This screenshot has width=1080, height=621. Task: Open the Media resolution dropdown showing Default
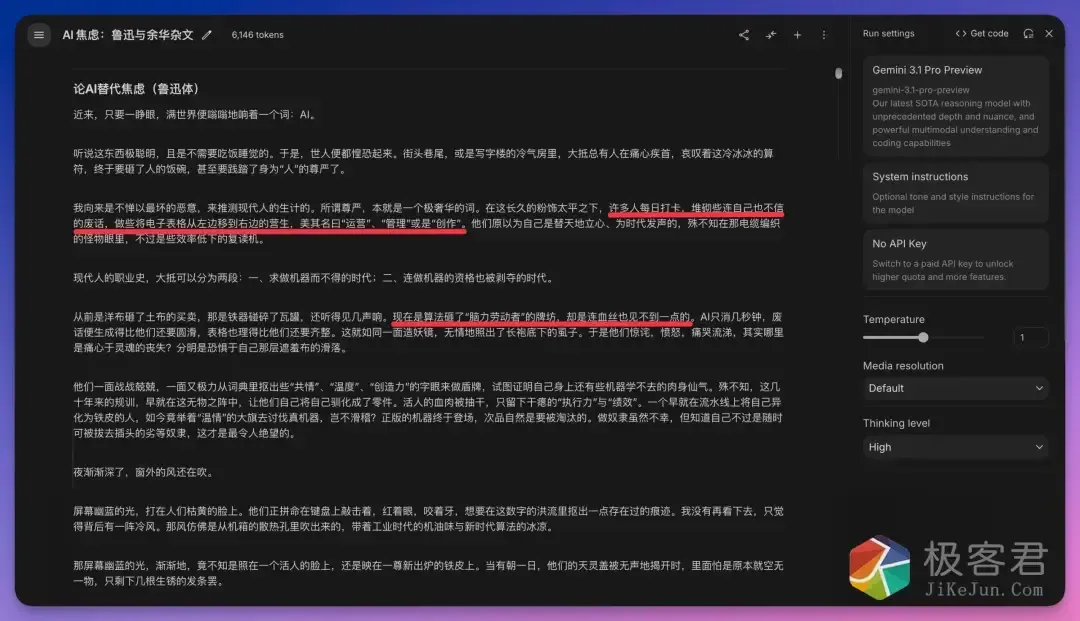pos(955,388)
